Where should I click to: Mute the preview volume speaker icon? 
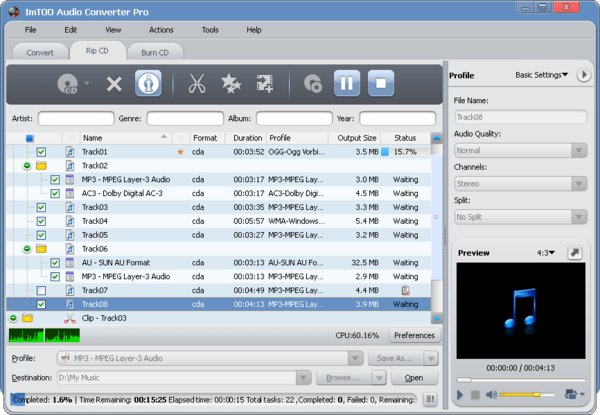coord(490,396)
